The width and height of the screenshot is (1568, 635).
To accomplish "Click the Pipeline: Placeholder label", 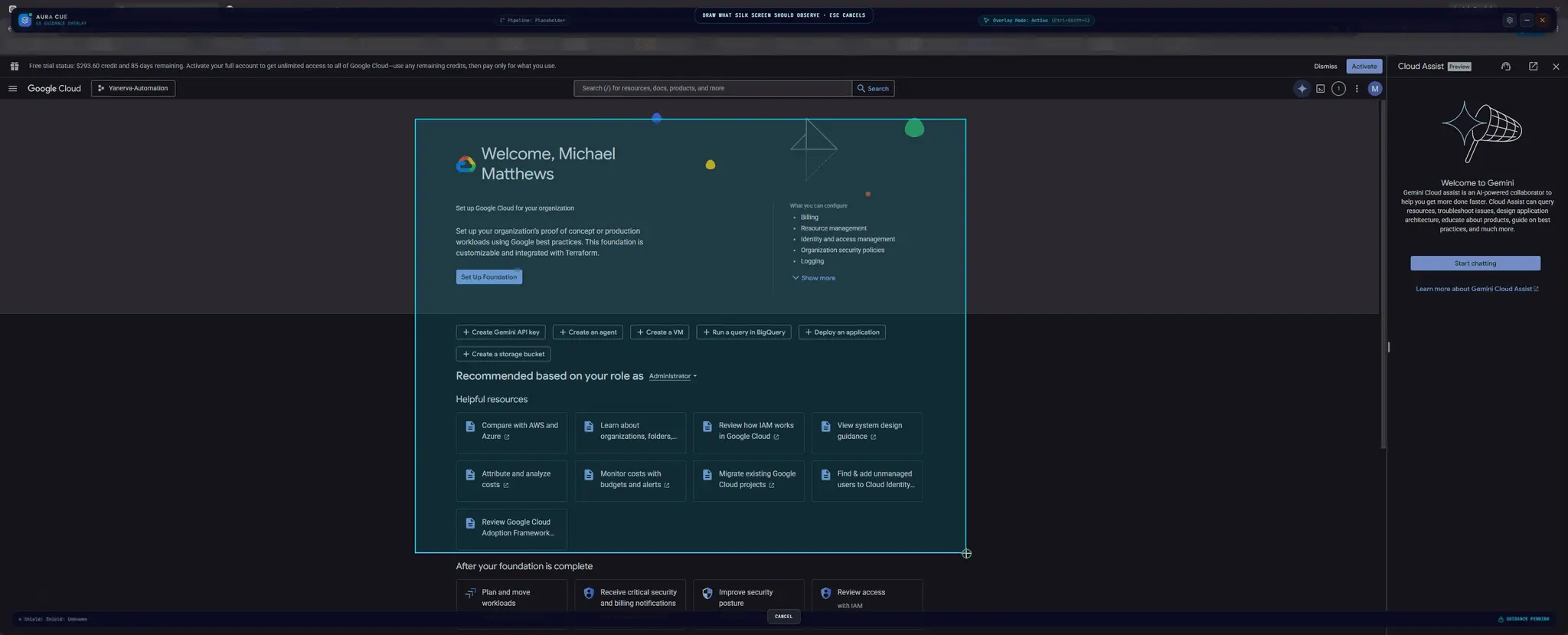I will [532, 21].
